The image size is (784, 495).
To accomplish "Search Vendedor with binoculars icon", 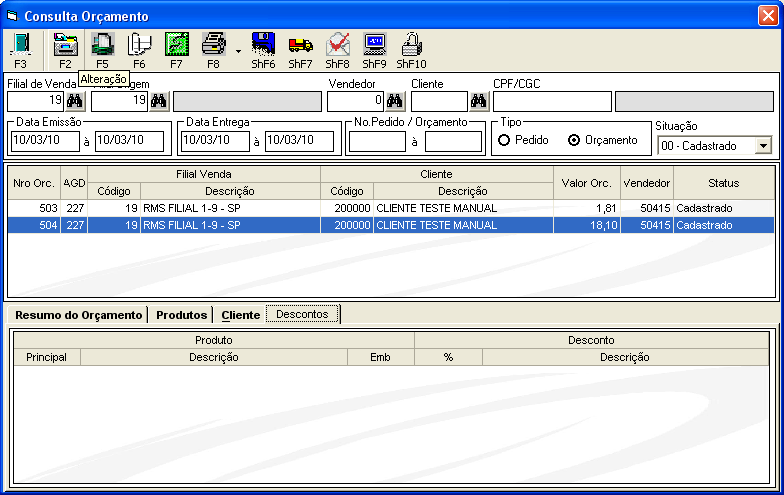I will click(x=394, y=102).
